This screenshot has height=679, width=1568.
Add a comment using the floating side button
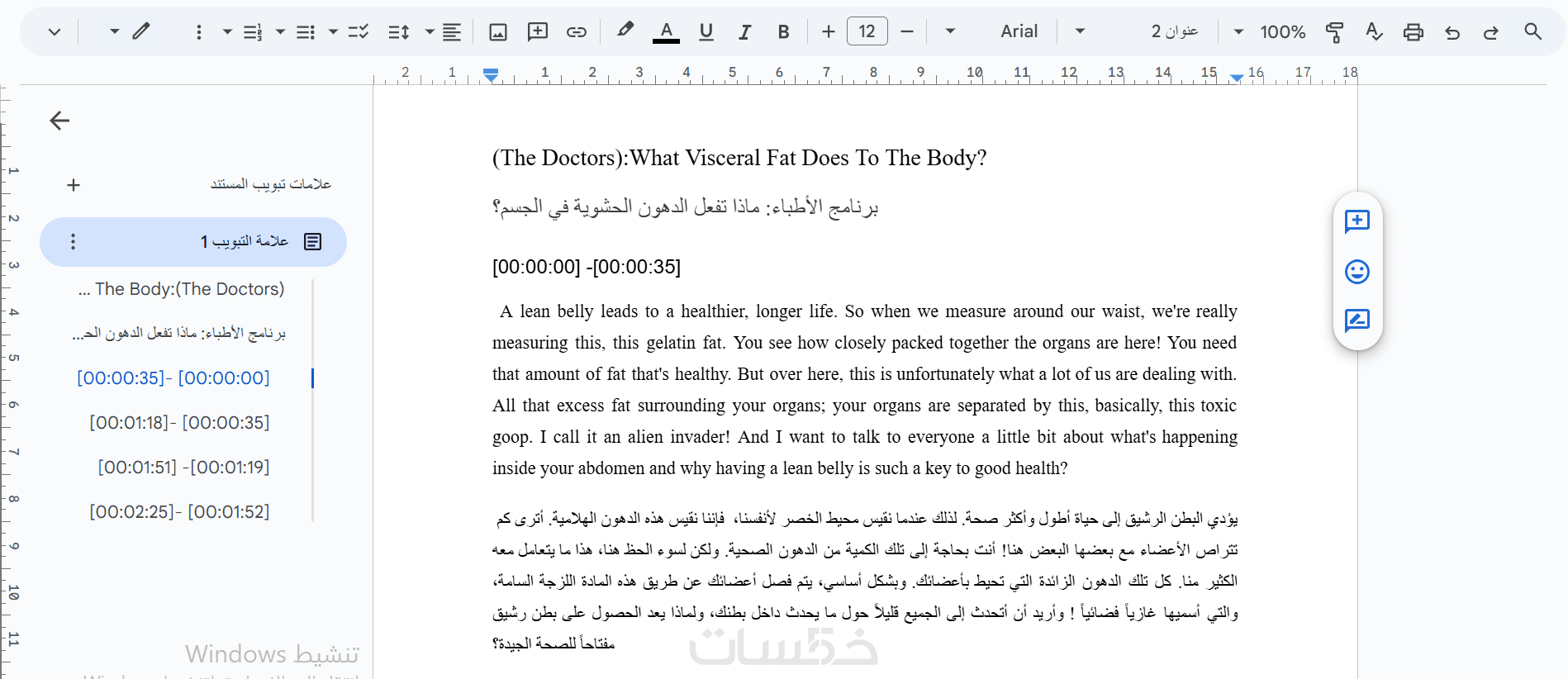(1357, 221)
